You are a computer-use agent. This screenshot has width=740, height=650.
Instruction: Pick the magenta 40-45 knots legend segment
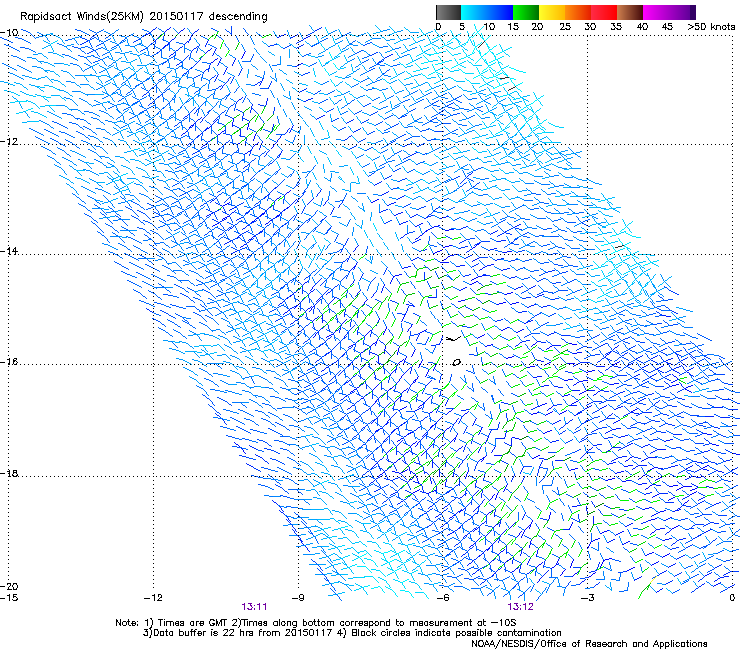(656, 12)
